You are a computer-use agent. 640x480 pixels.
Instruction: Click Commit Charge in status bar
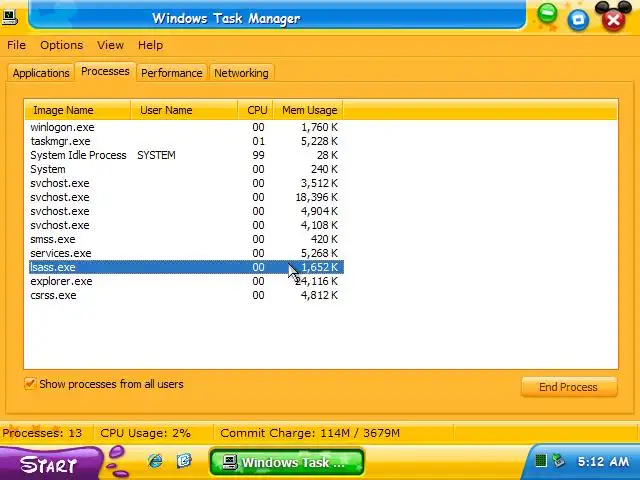point(310,433)
